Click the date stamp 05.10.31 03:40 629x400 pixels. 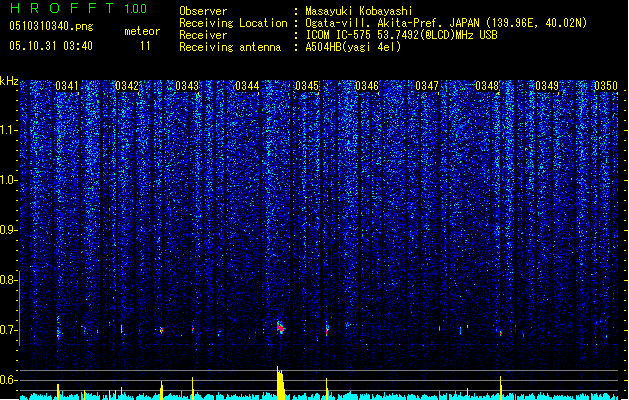tap(51, 46)
